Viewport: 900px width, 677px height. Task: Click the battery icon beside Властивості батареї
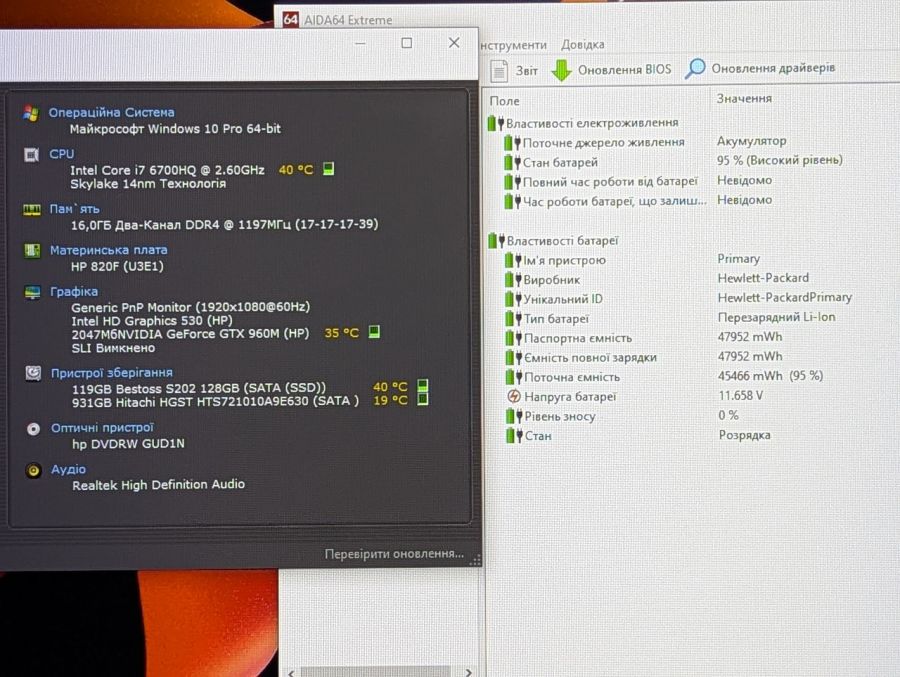497,241
